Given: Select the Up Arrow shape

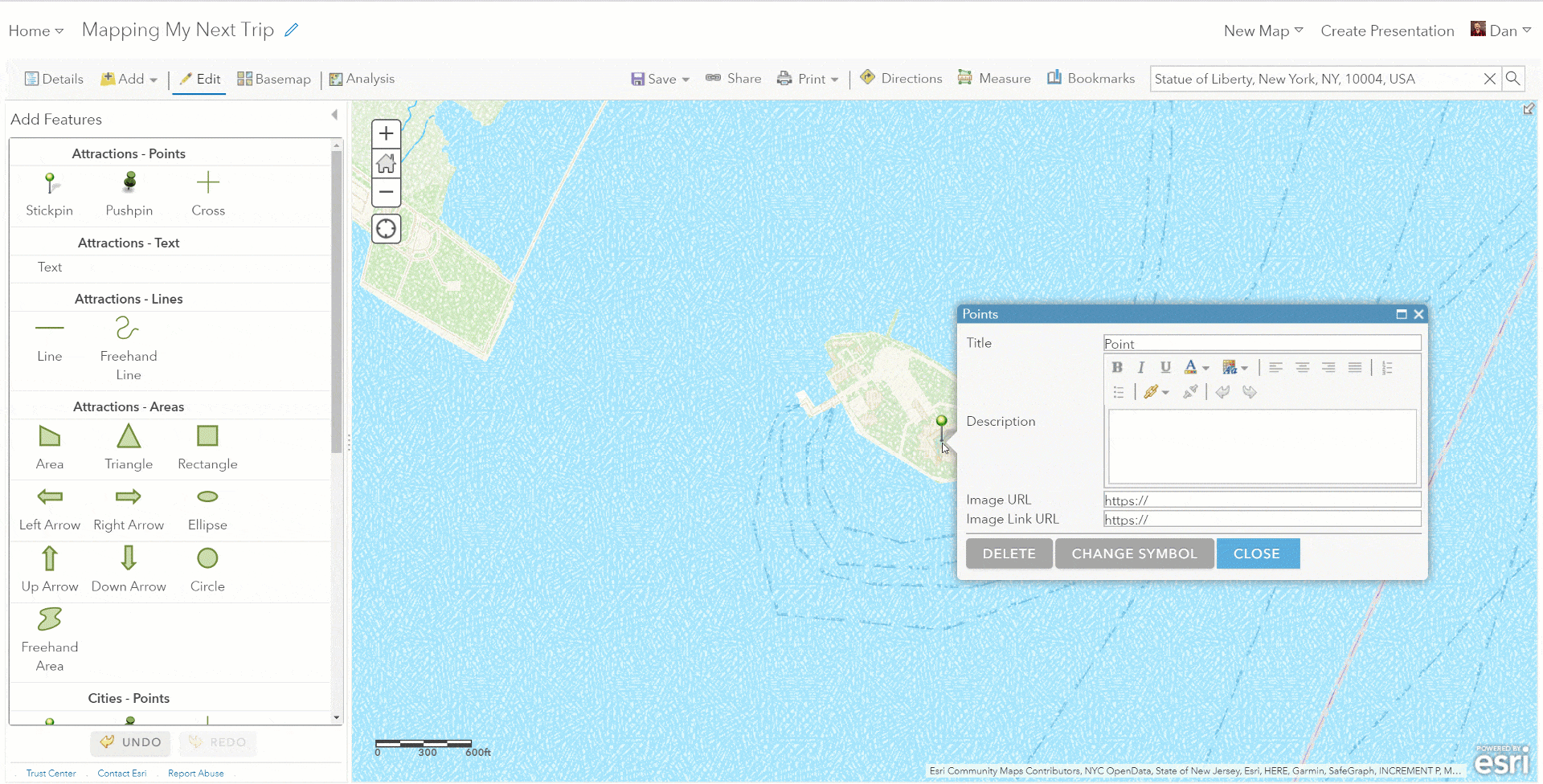Looking at the screenshot, I should point(50,570).
